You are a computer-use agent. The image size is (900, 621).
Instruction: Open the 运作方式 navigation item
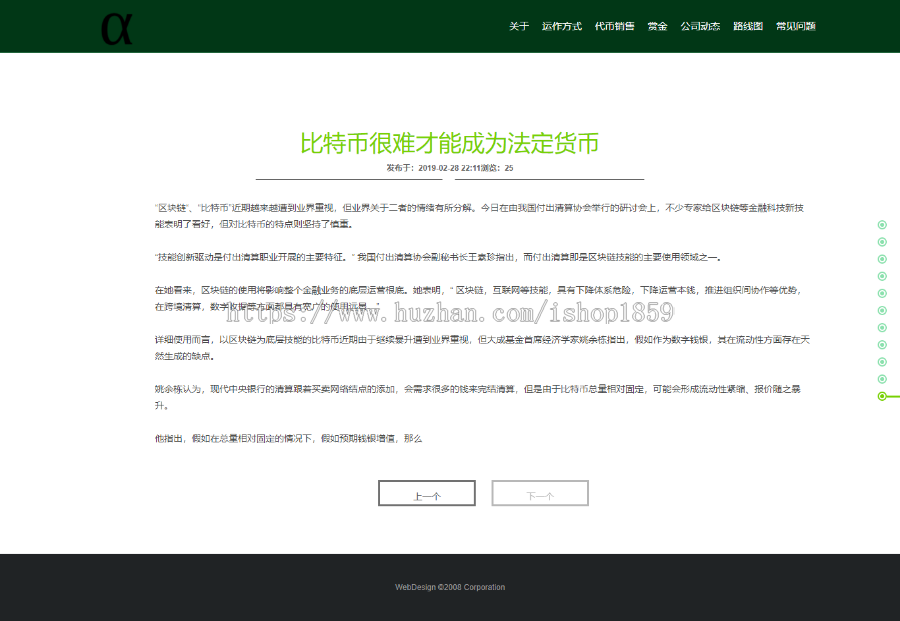click(x=561, y=26)
